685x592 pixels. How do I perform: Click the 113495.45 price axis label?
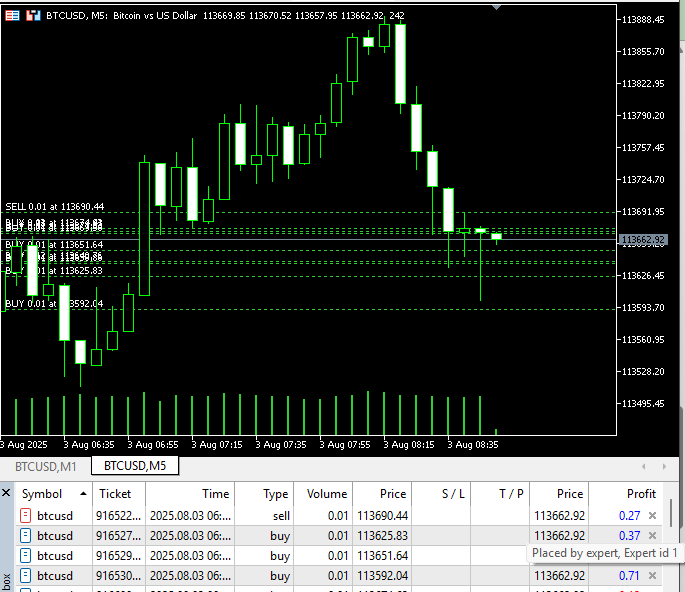[x=643, y=404]
